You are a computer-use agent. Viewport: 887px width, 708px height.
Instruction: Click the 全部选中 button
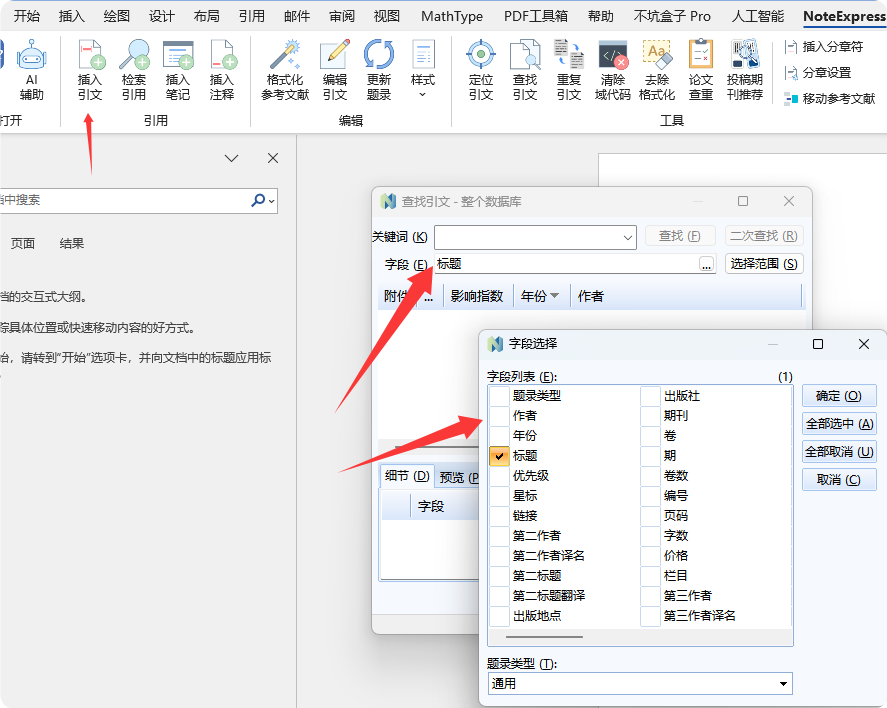838,423
